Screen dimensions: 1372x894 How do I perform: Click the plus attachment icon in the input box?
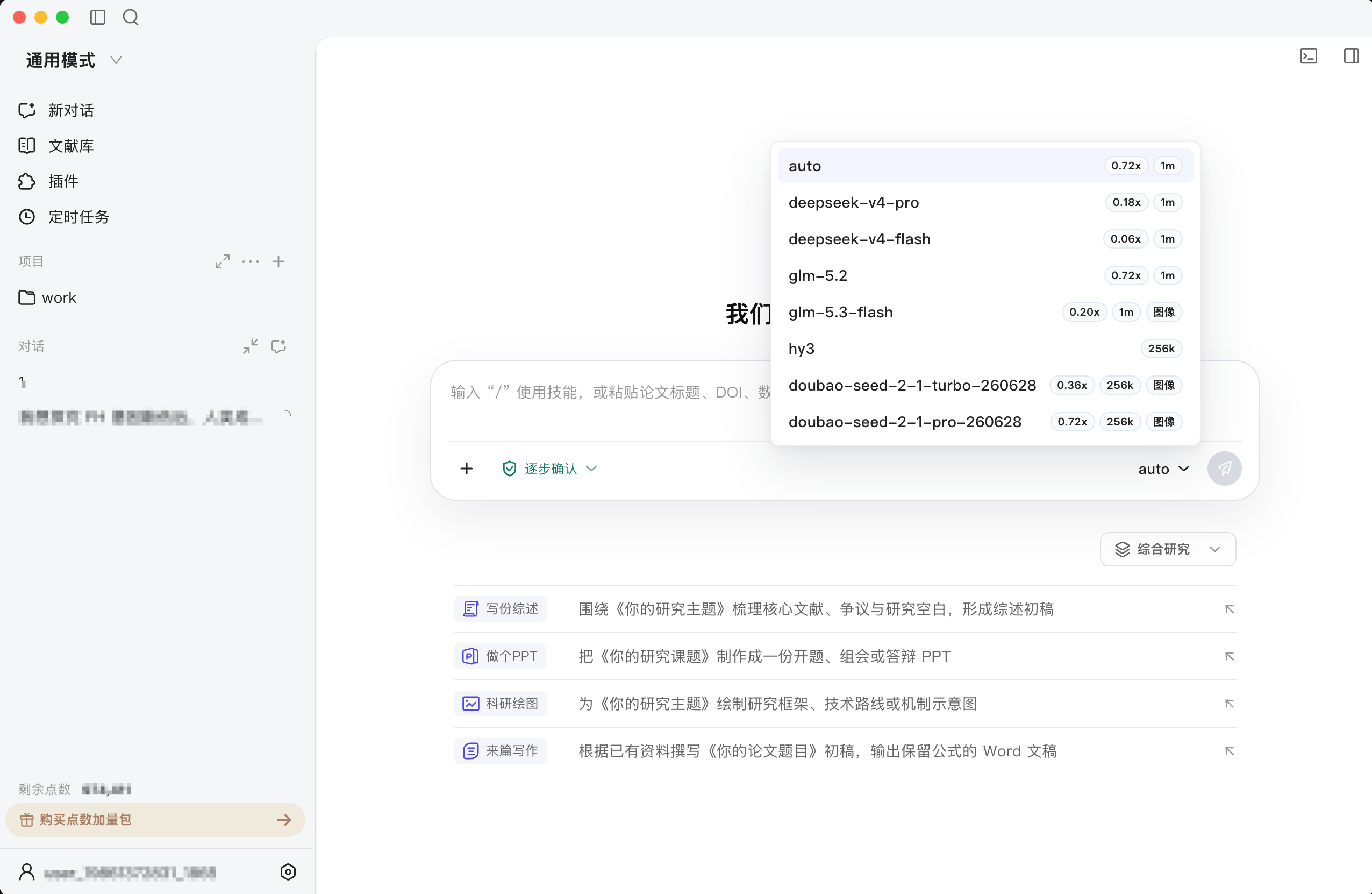coord(466,469)
